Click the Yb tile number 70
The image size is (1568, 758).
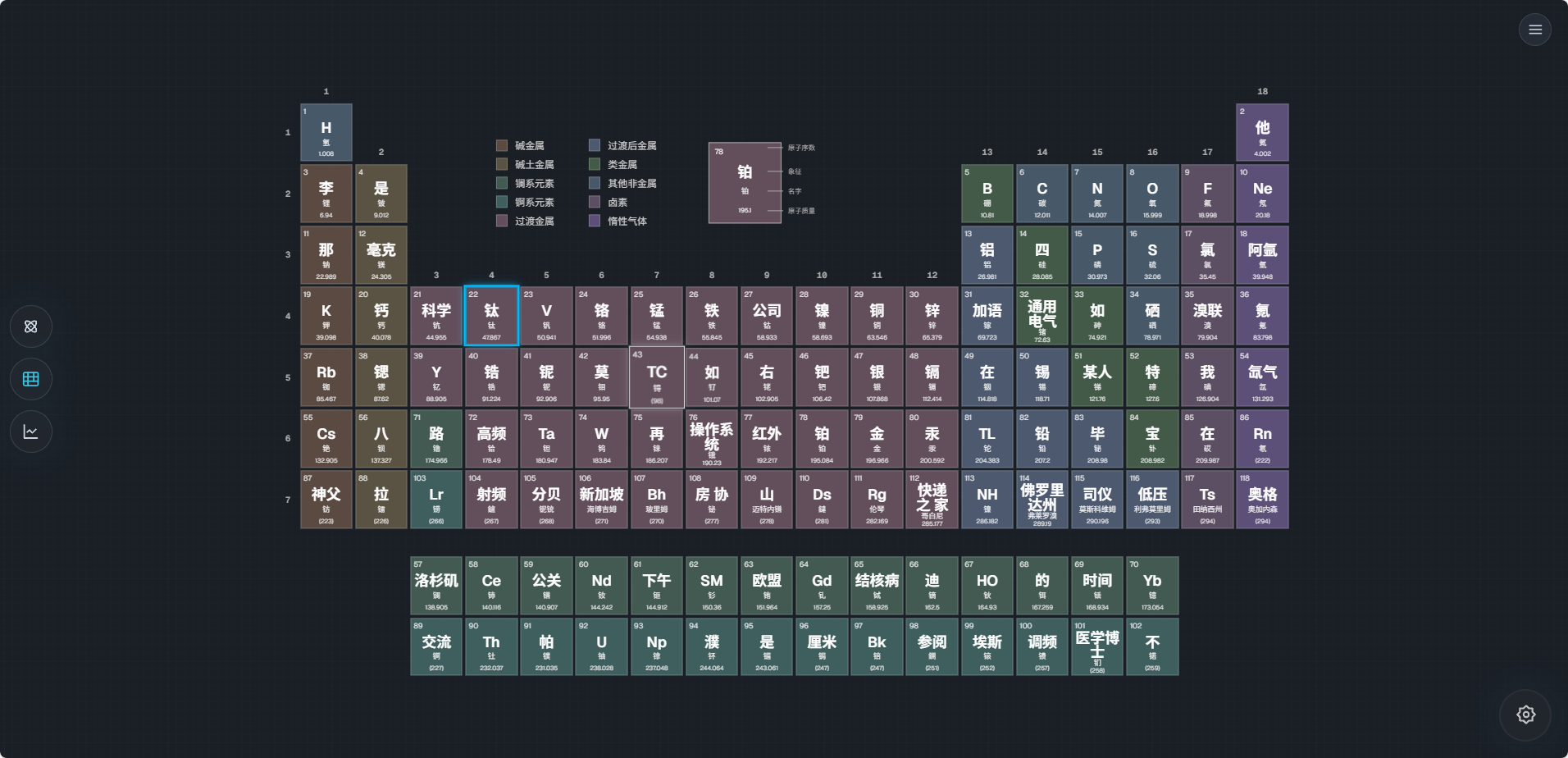click(1152, 586)
